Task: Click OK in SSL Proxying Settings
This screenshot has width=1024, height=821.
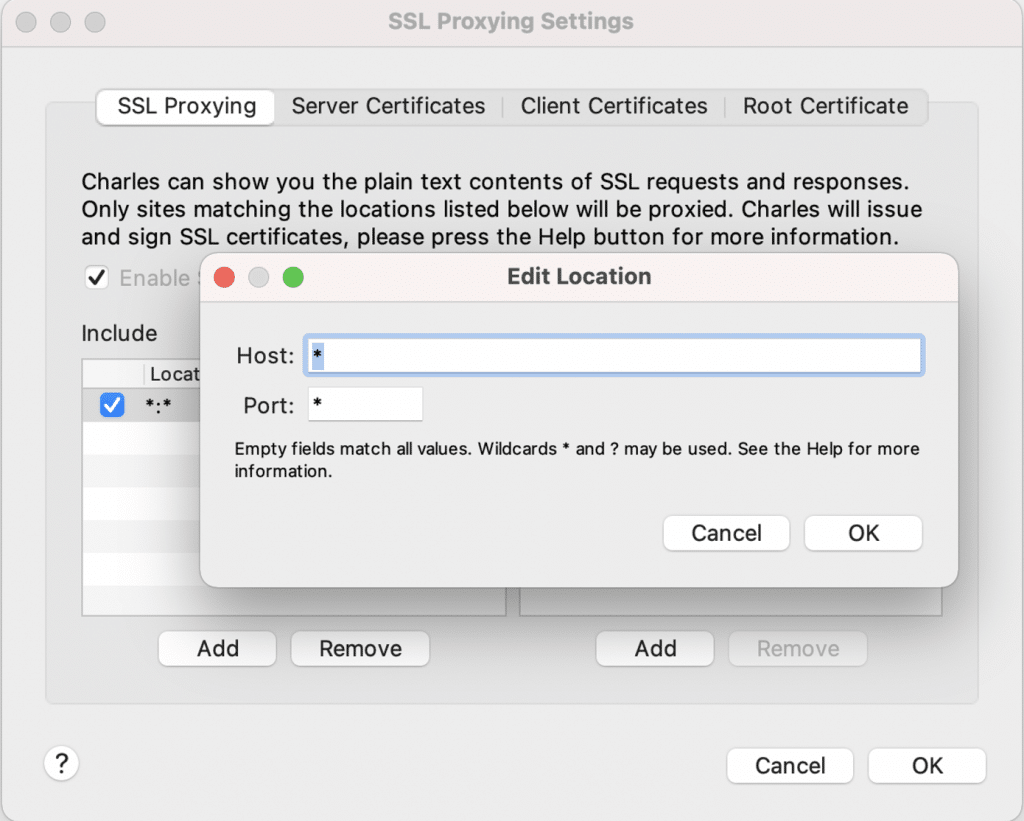Action: tap(927, 765)
